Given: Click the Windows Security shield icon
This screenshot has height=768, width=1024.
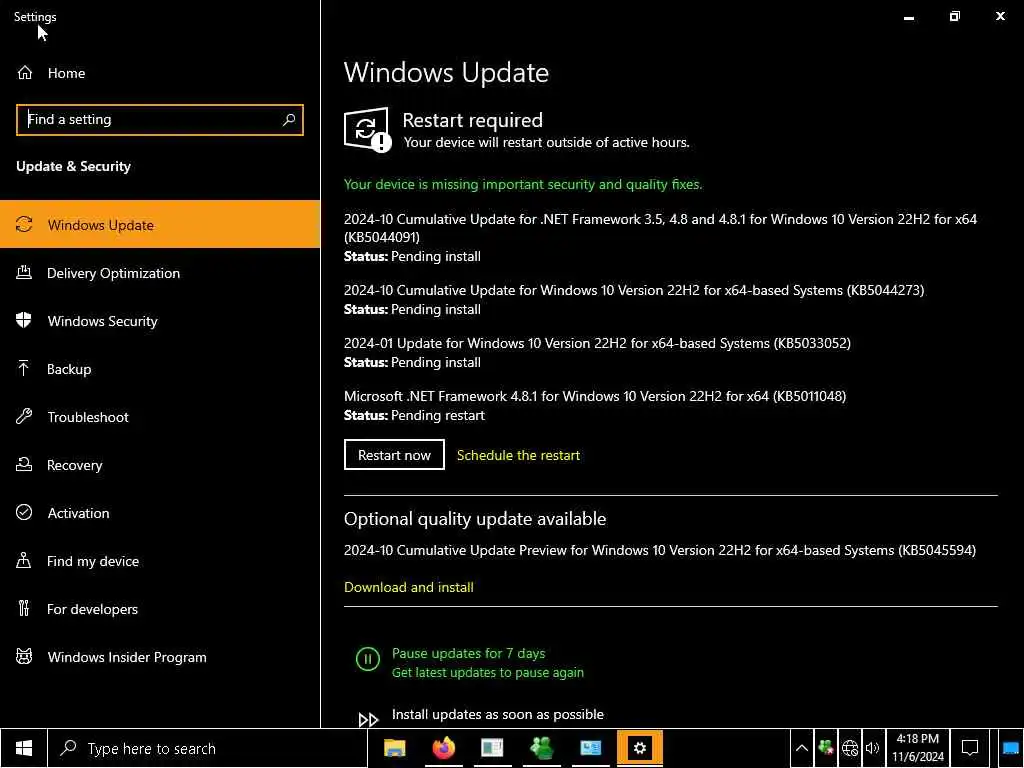Looking at the screenshot, I should pos(24,321).
